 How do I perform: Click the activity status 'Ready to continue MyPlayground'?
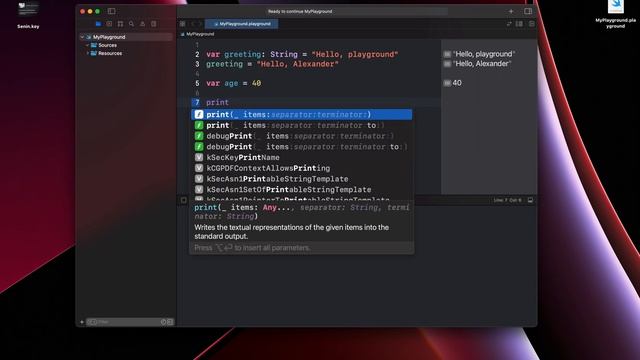(x=300, y=11)
